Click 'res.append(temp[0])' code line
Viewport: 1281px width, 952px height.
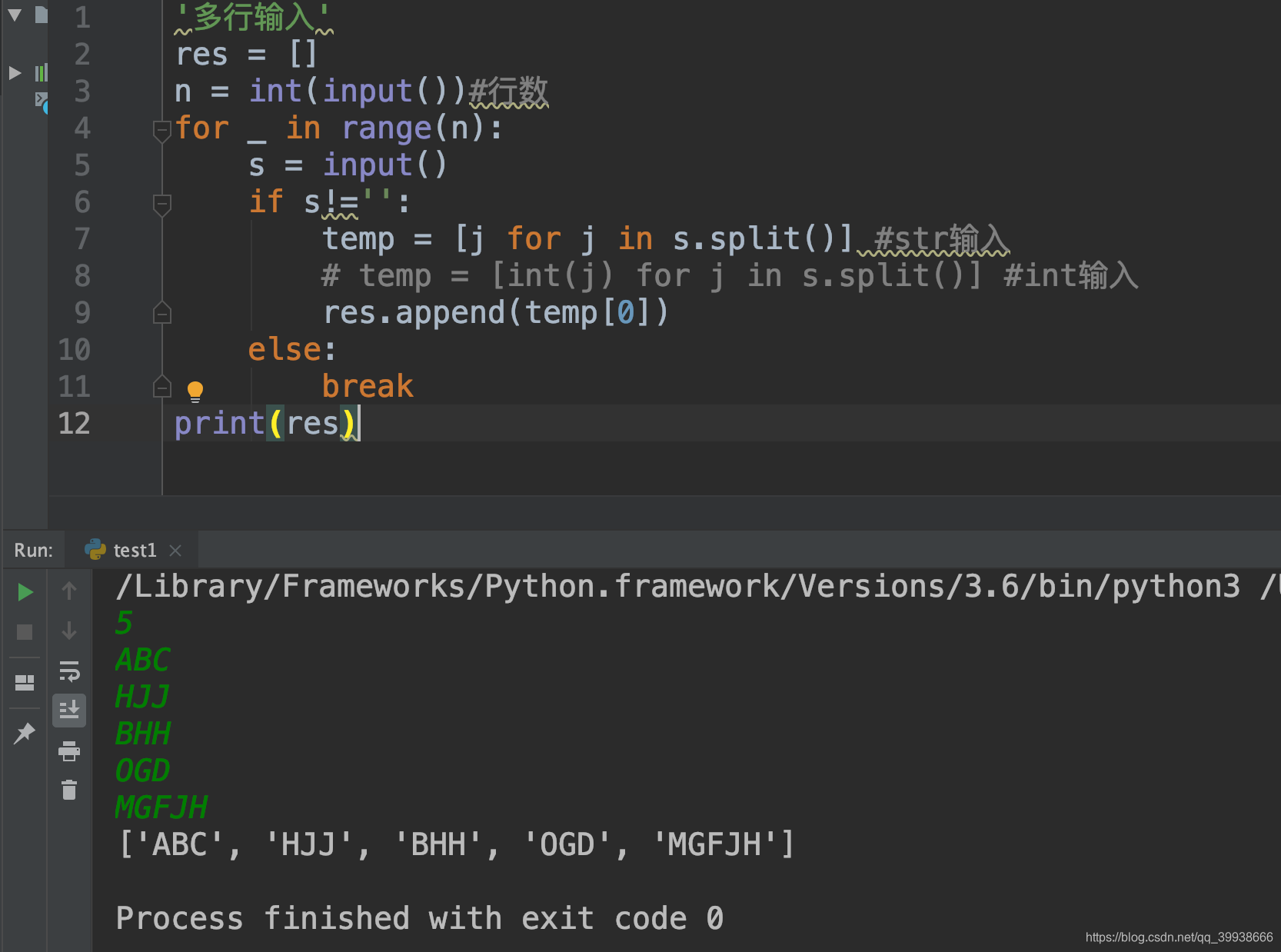tap(496, 313)
